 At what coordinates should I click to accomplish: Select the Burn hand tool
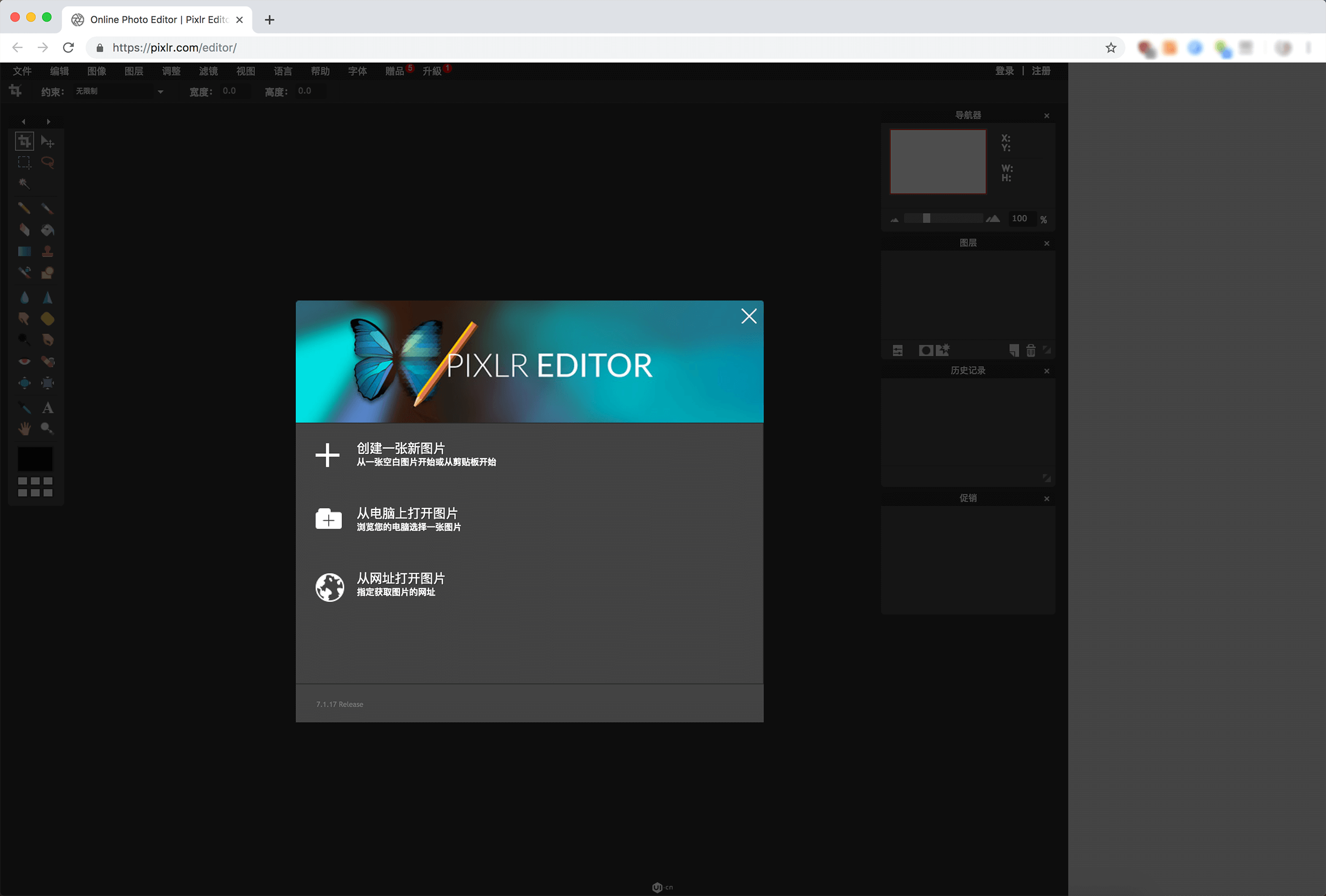coord(48,340)
